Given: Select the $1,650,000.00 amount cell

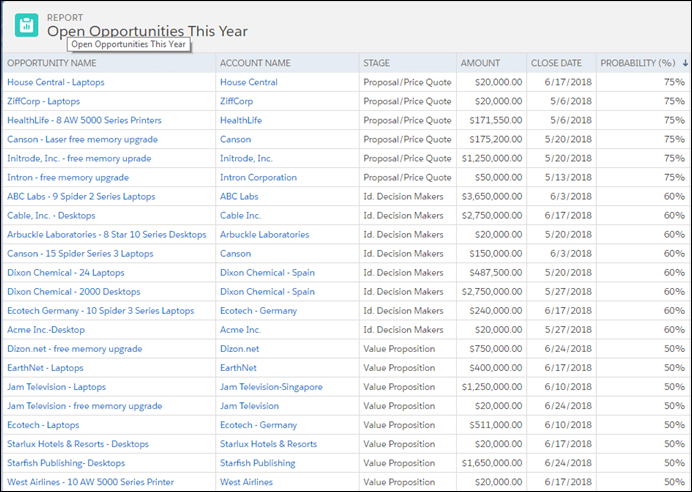Looking at the screenshot, I should pos(492,463).
